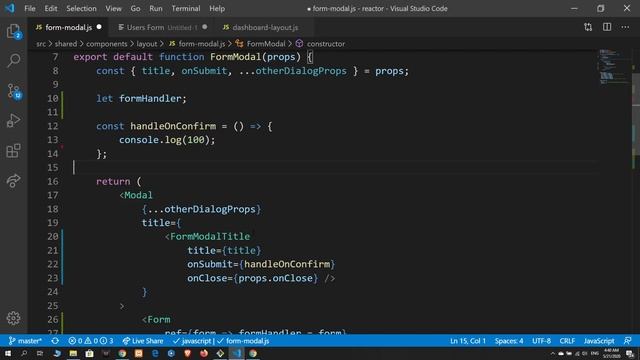Open Microsoft Store from the taskbar
The height and width of the screenshot is (360, 640).
89,353
